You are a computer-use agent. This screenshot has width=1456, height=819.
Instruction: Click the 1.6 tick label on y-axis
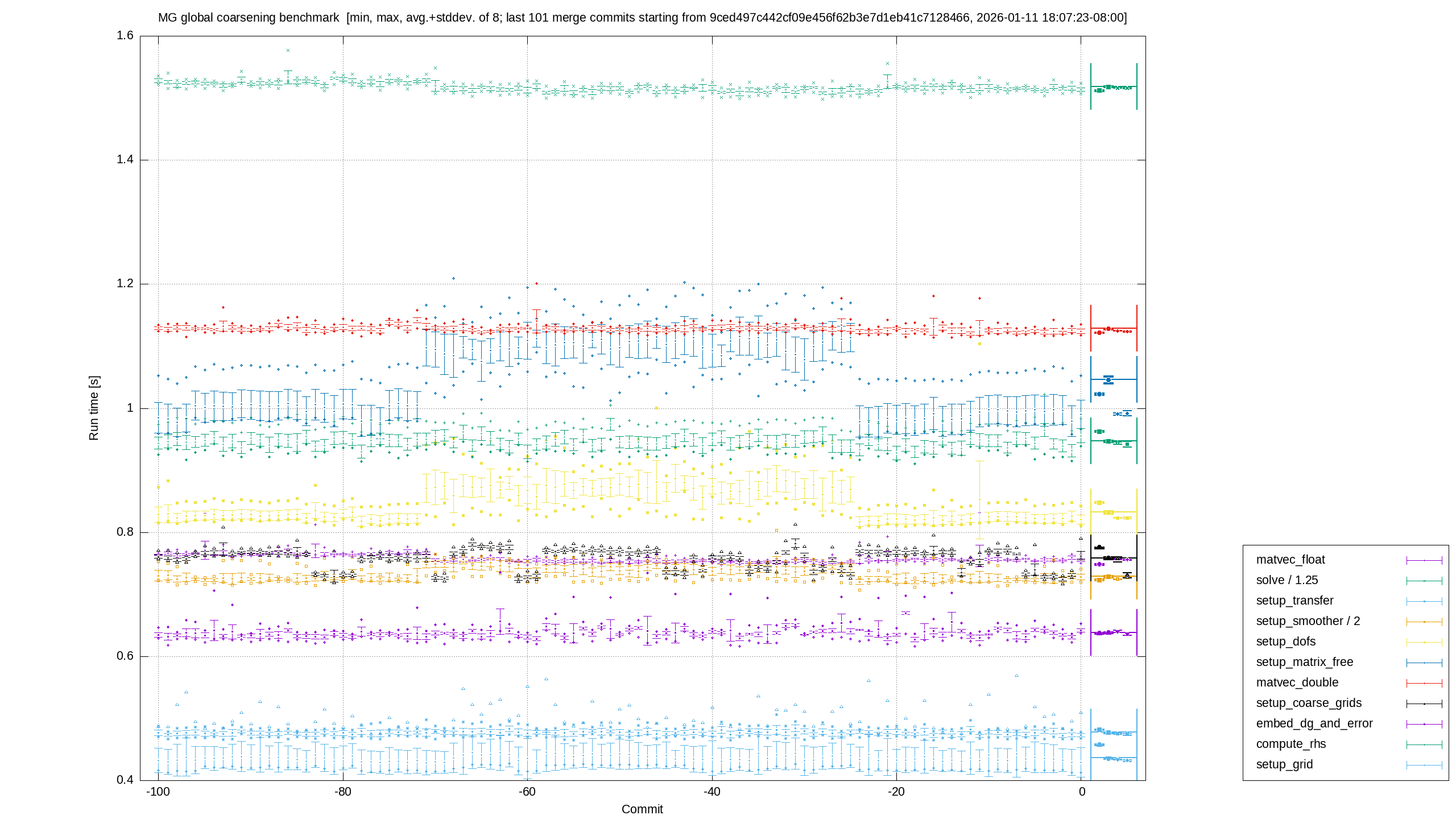[x=125, y=35]
